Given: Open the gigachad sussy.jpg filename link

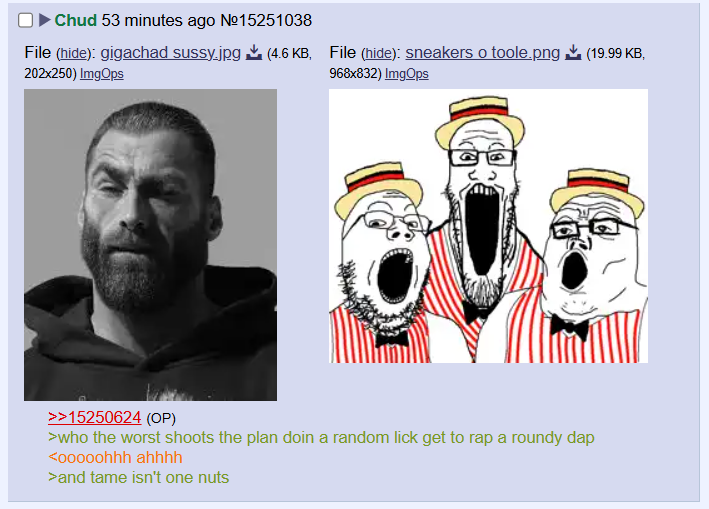Looking at the screenshot, I should (170, 53).
